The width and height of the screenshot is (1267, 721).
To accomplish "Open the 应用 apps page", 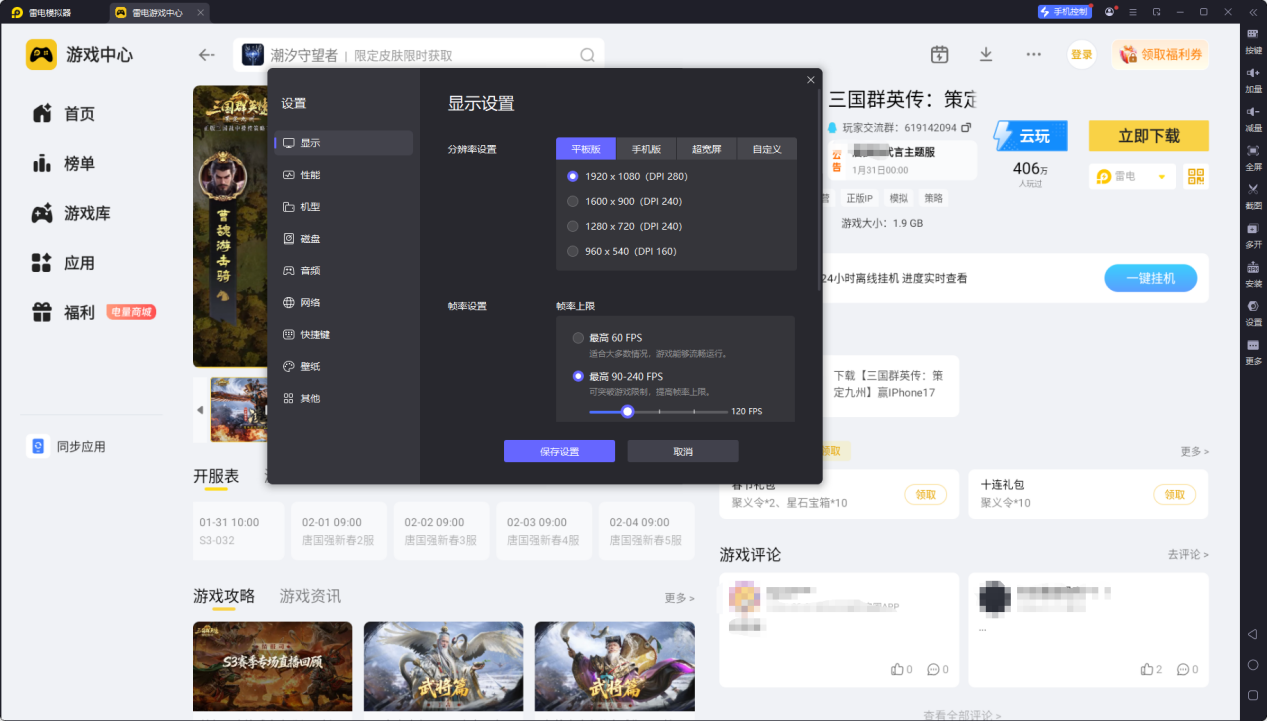I will 64,263.
